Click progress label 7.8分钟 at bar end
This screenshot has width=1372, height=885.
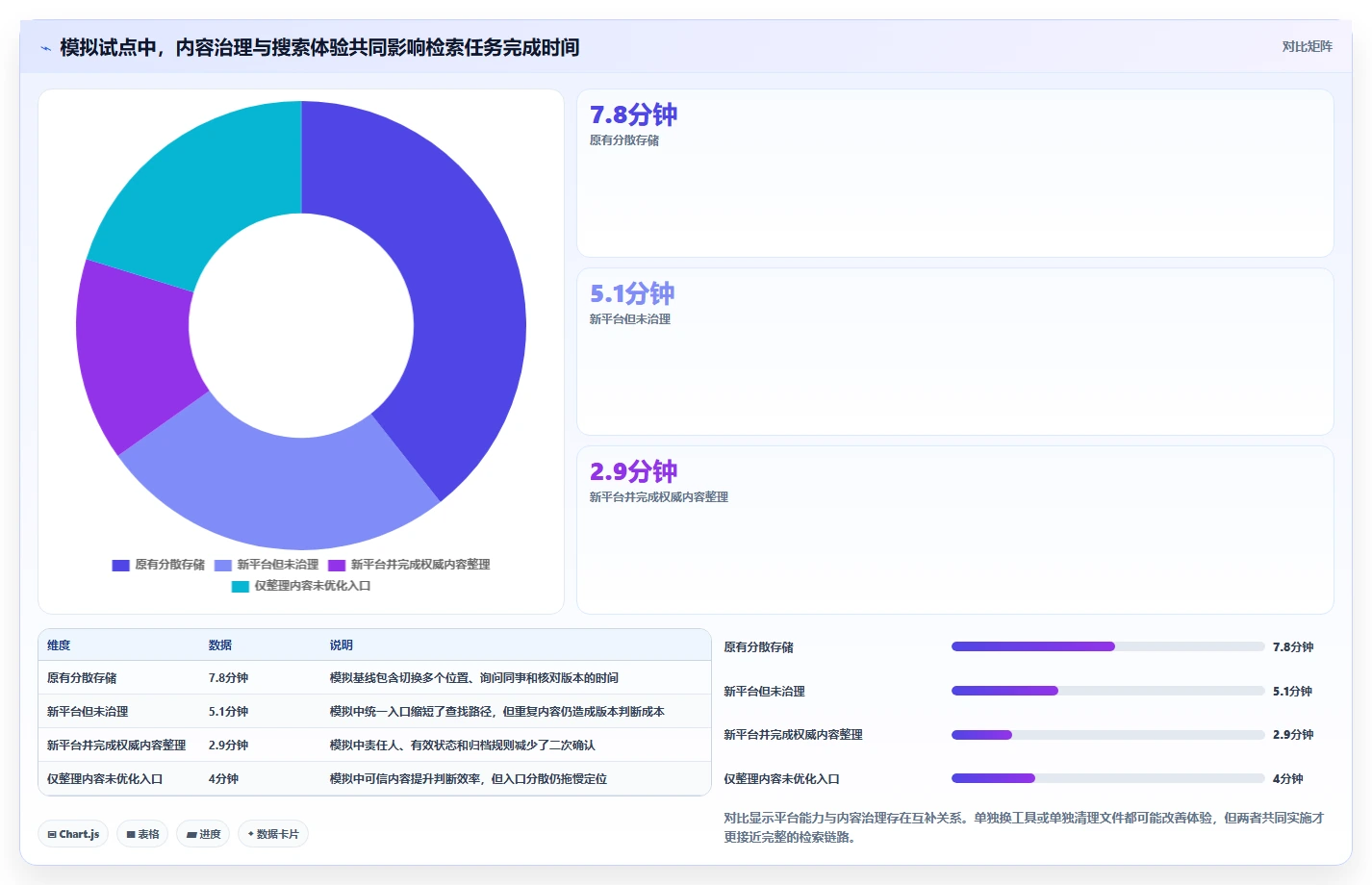coord(1293,647)
